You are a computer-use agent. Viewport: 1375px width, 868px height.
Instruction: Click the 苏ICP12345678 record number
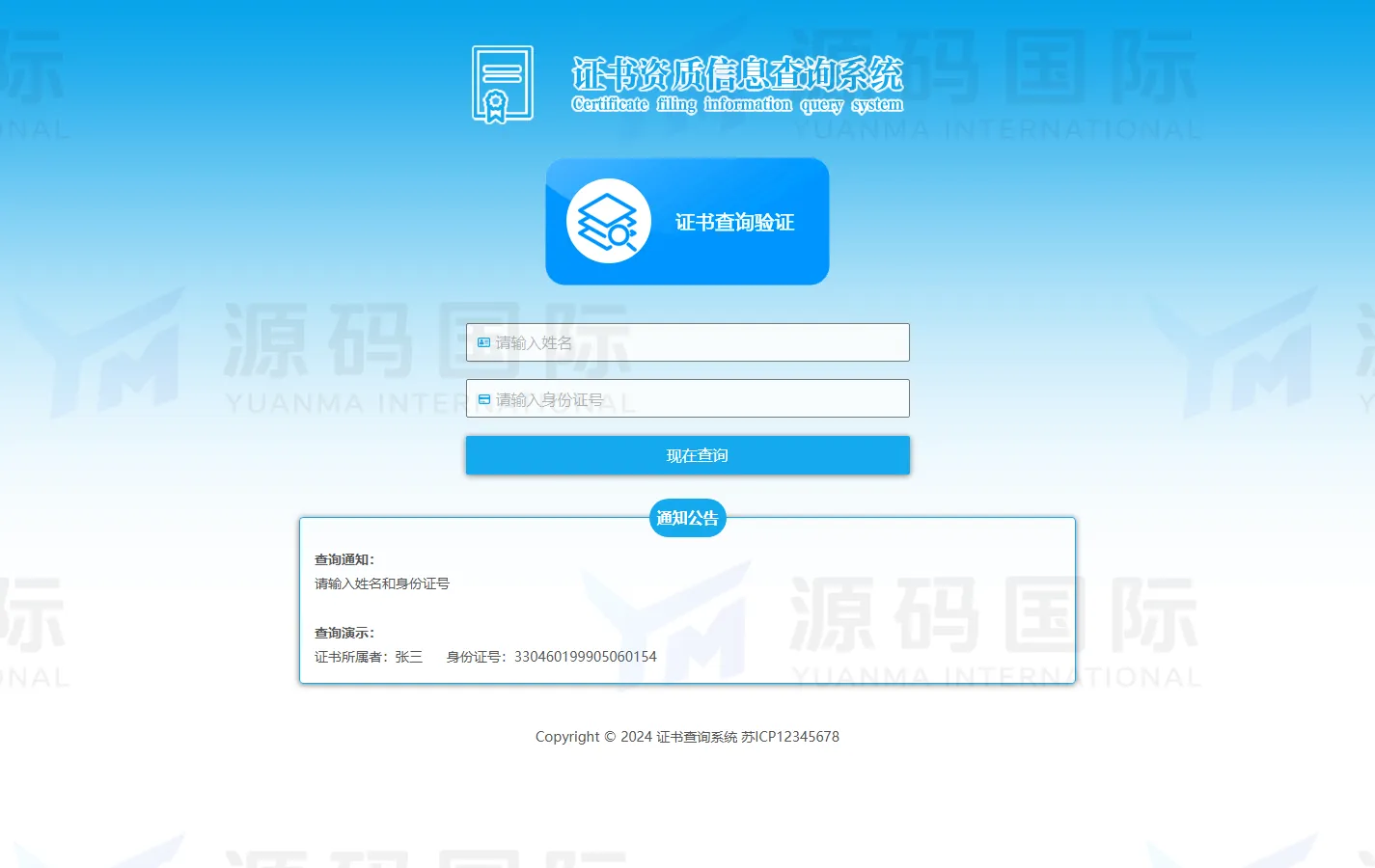click(790, 737)
